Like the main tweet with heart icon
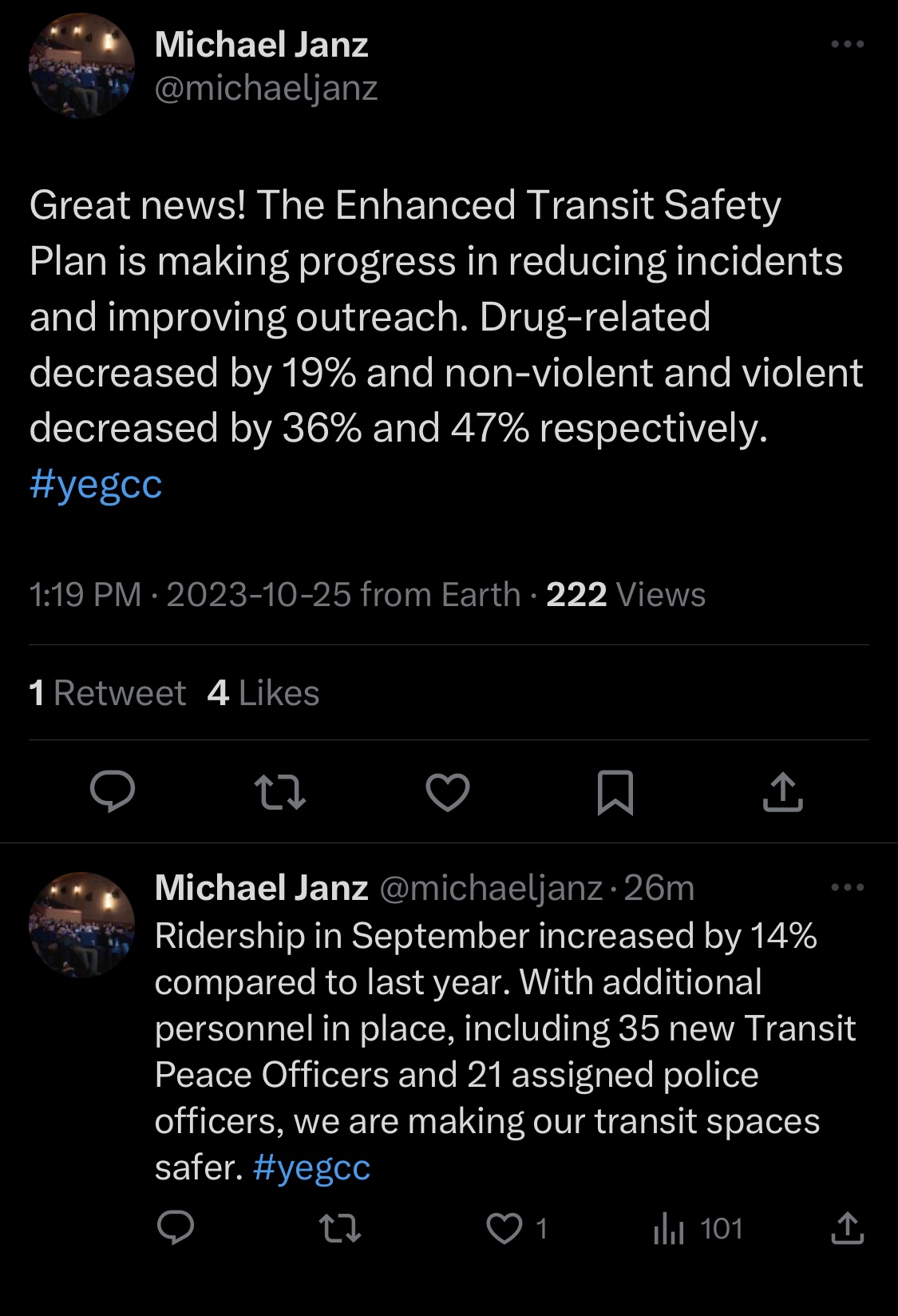 pos(448,792)
